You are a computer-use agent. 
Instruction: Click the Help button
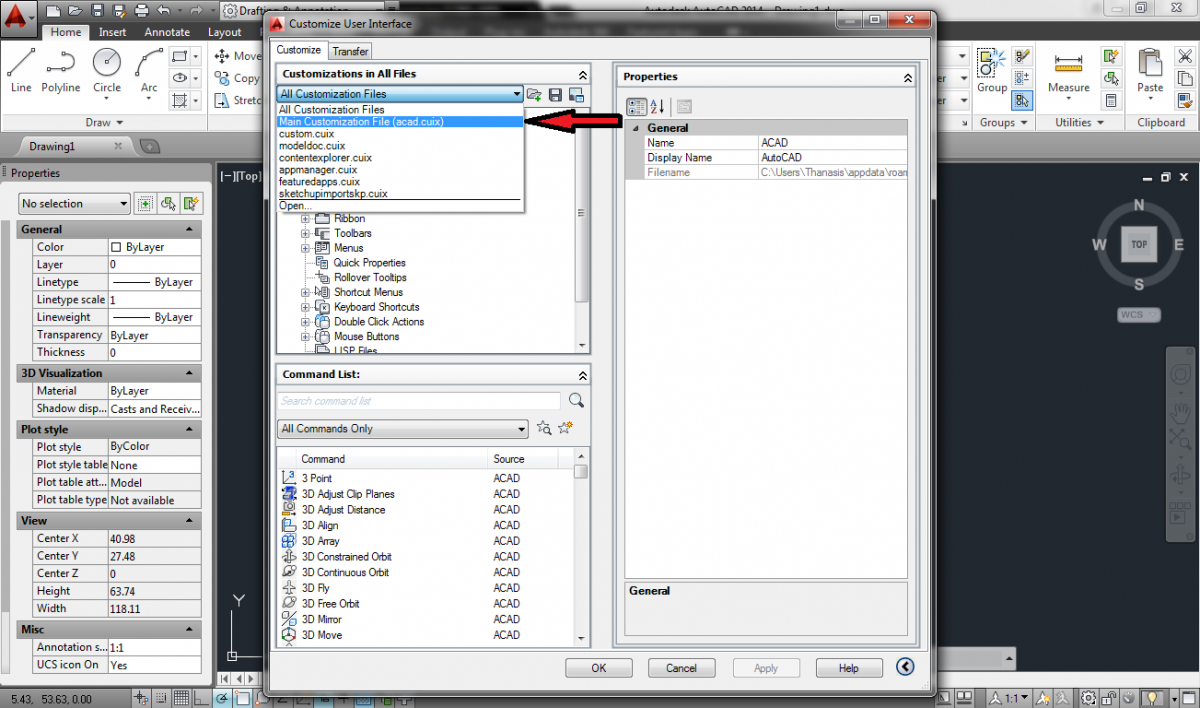click(x=849, y=668)
